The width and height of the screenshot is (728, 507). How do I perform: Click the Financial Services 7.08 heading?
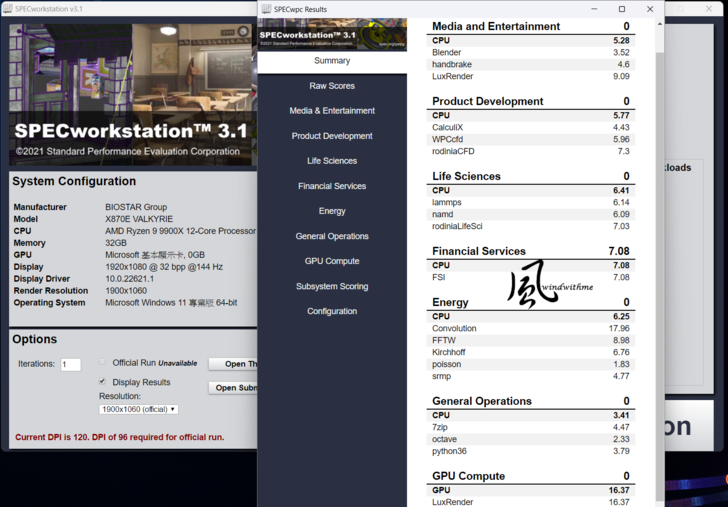(x=531, y=251)
